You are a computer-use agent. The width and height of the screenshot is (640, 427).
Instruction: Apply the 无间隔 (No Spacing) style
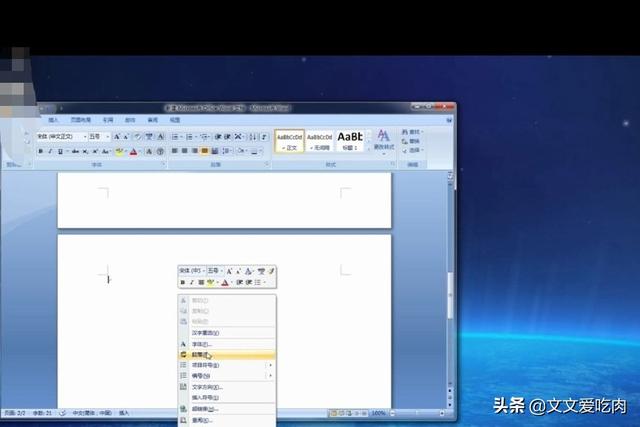319,141
